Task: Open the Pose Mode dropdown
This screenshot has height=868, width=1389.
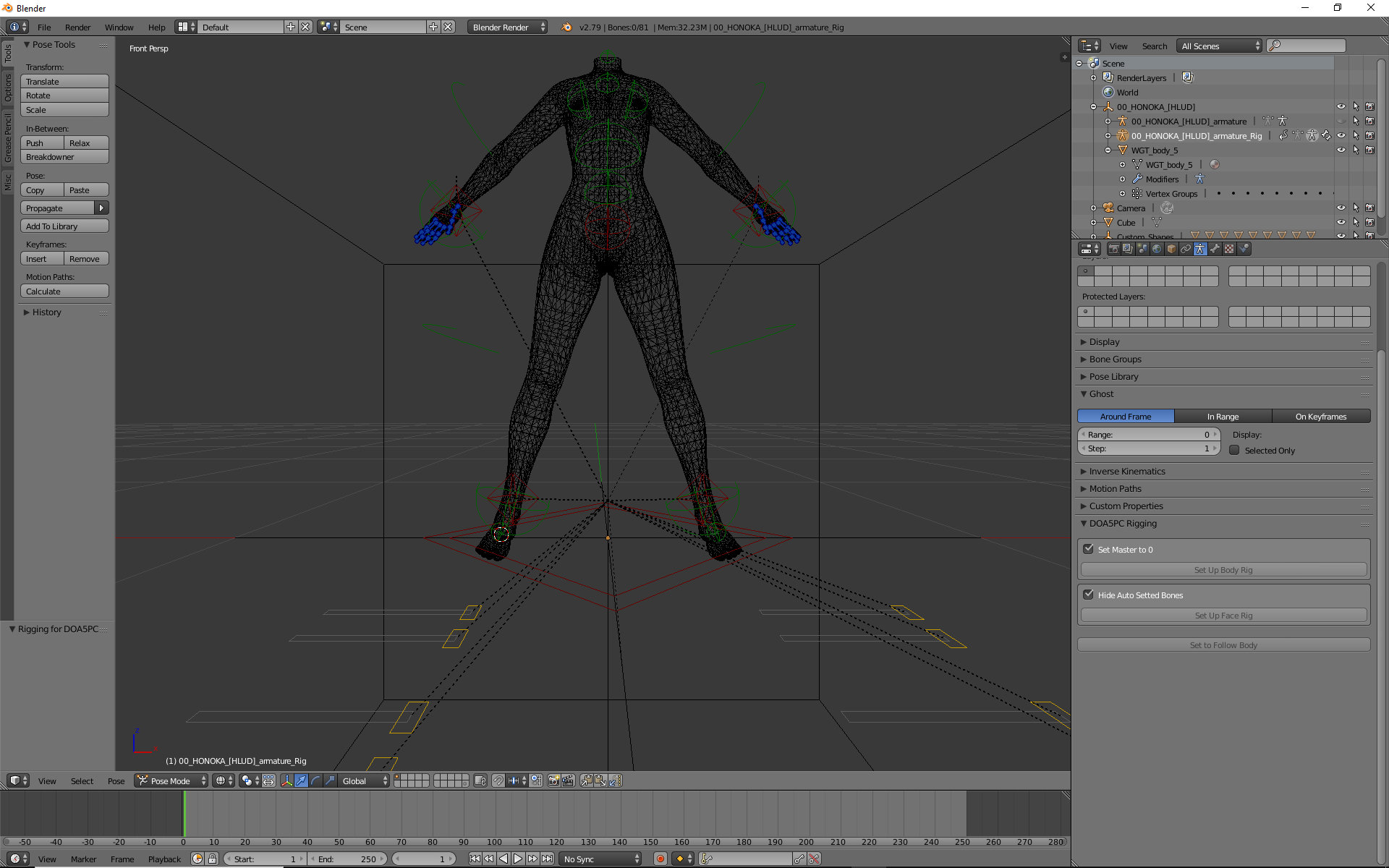Action: tap(171, 780)
